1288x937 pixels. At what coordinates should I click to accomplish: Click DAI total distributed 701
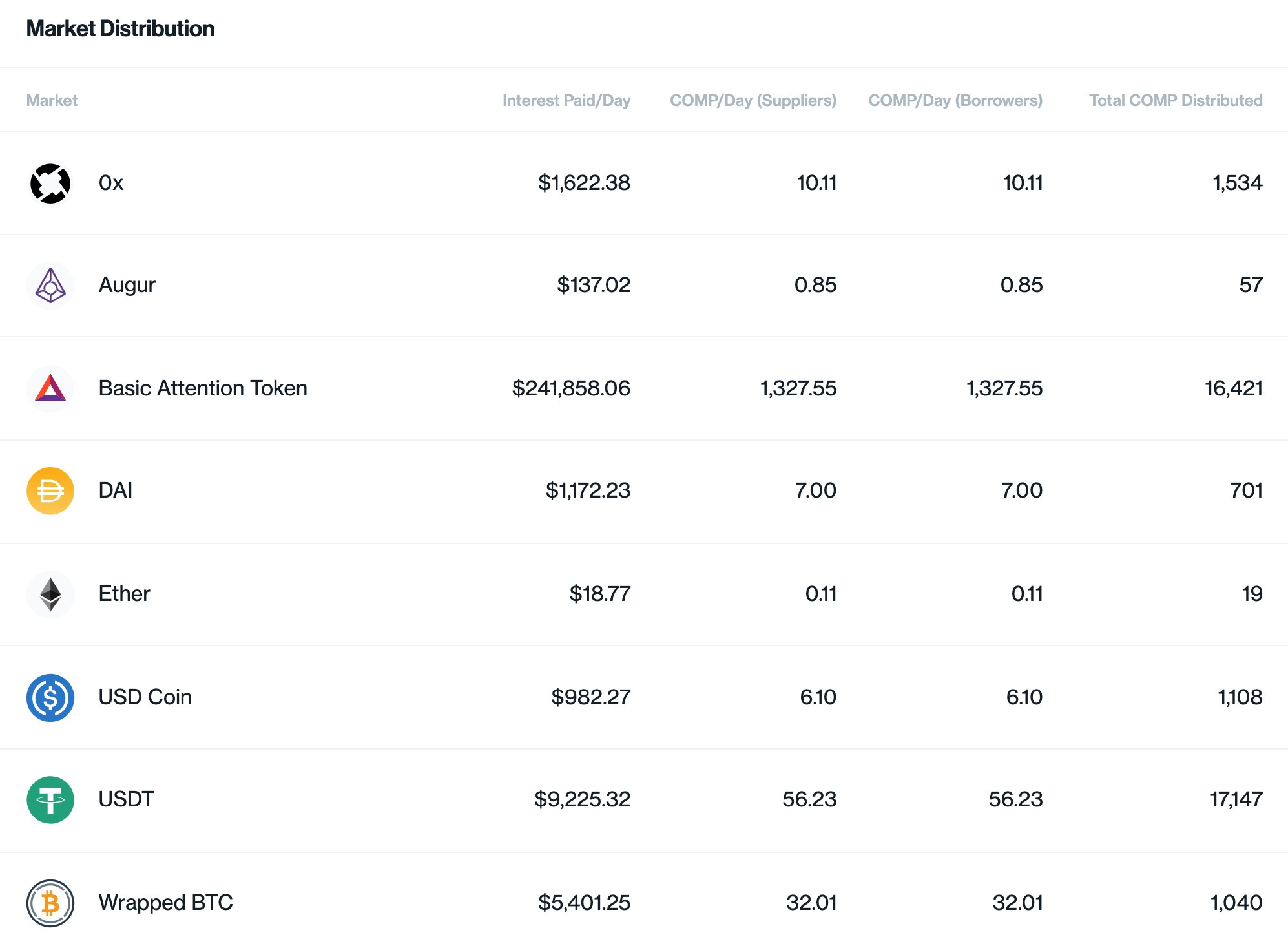pyautogui.click(x=1247, y=490)
